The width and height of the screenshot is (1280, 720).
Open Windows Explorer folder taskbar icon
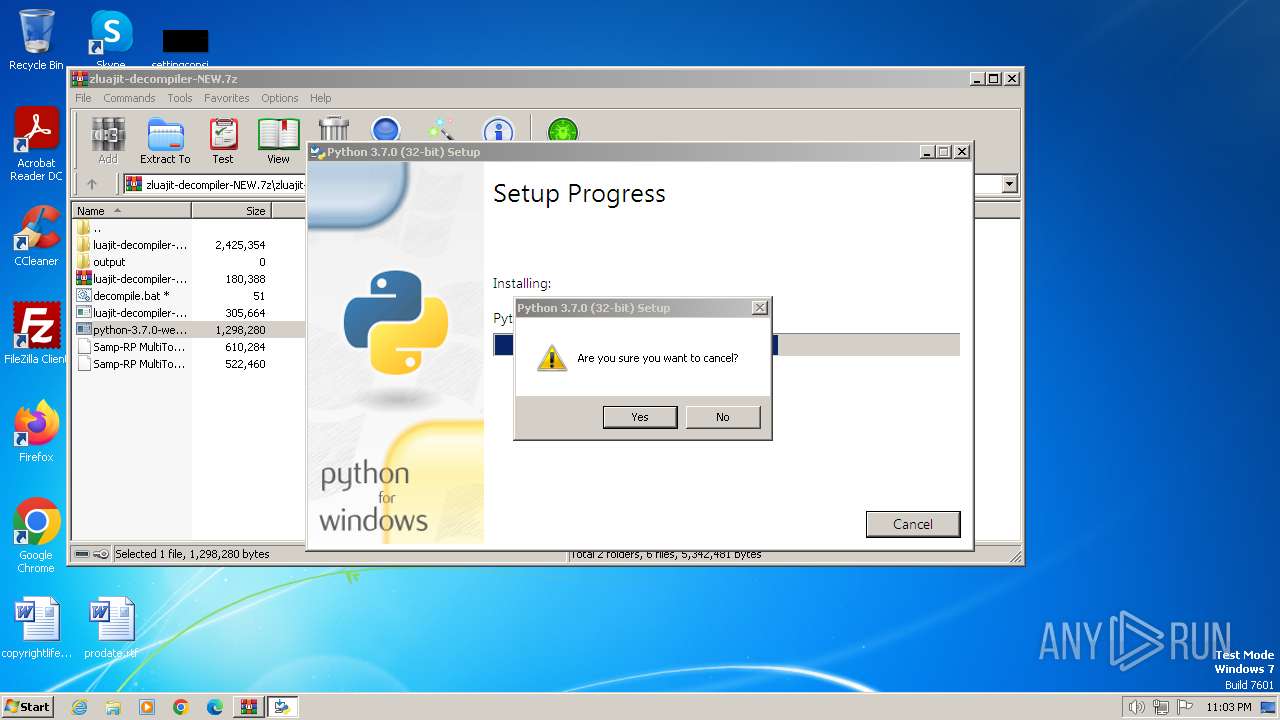click(x=113, y=707)
